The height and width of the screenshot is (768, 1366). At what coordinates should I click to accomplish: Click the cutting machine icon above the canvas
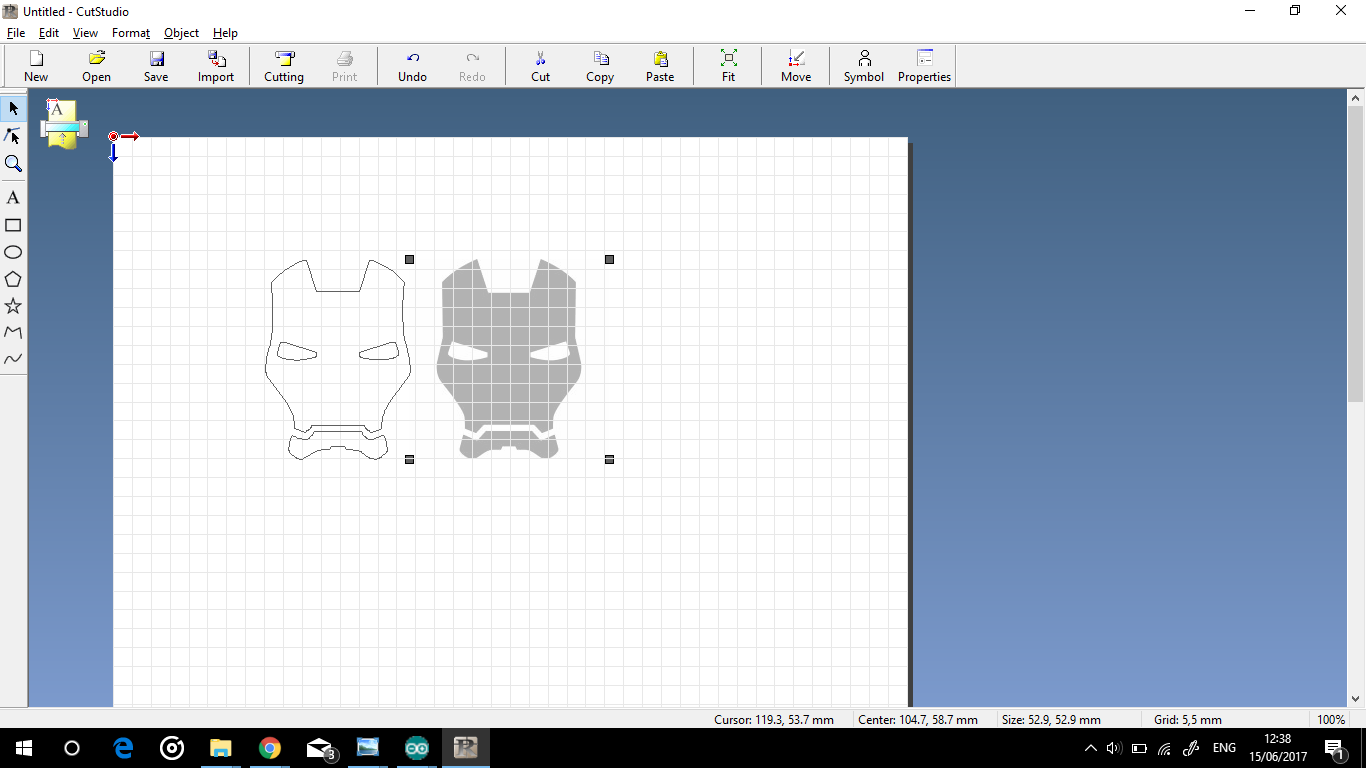click(63, 124)
